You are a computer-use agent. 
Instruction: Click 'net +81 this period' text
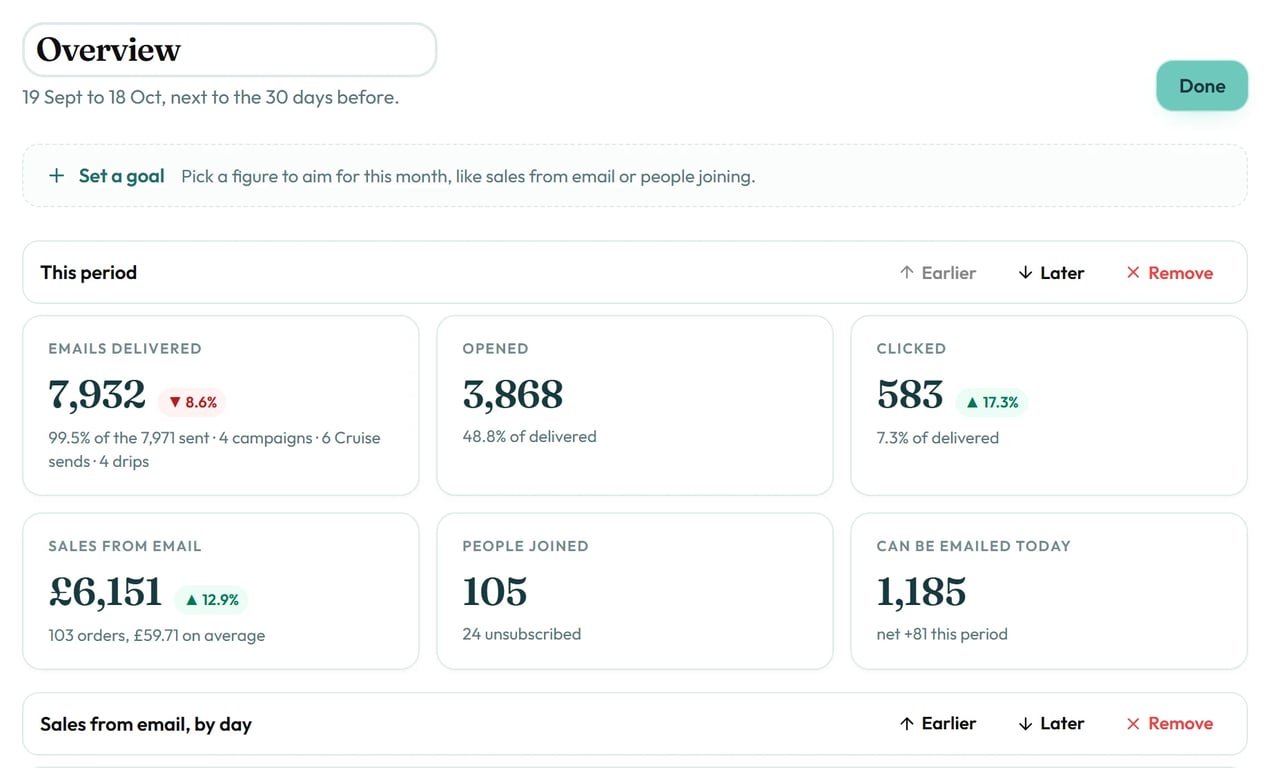[x=942, y=634]
